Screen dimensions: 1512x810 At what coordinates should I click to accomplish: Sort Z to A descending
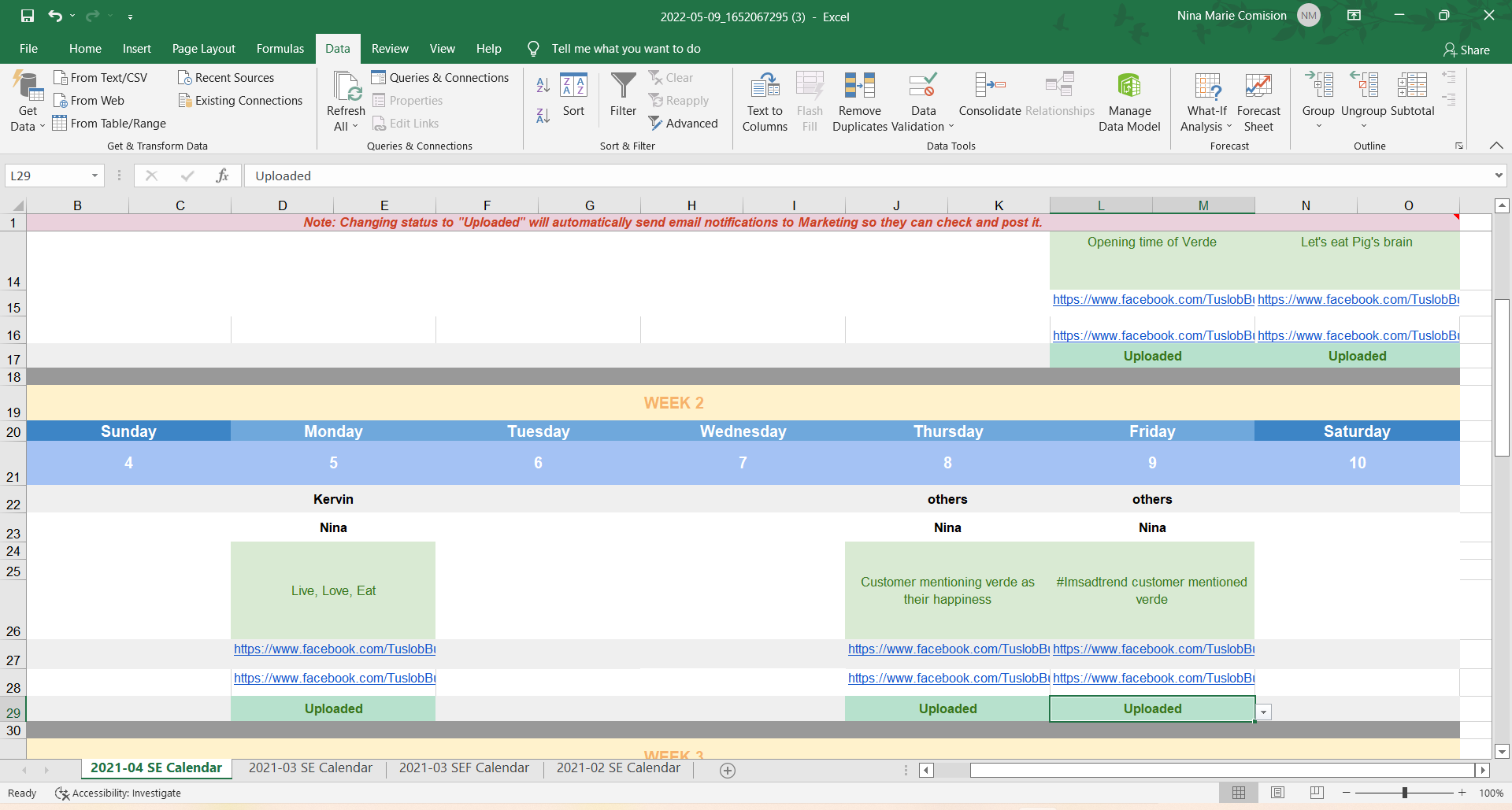[x=543, y=116]
